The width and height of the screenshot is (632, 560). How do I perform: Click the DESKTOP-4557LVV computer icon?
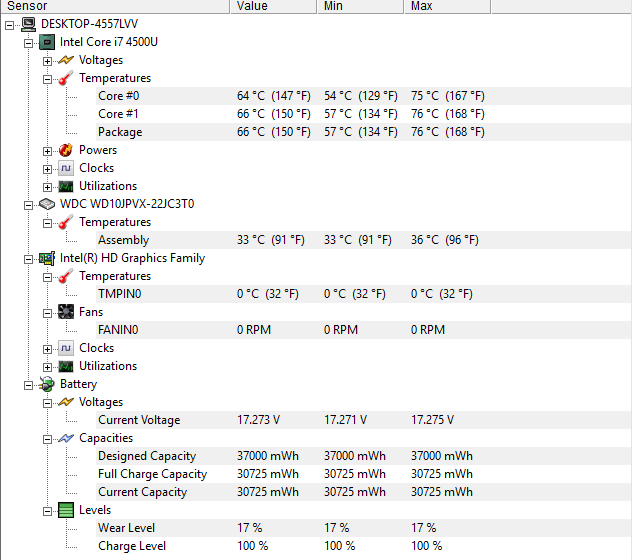click(28, 24)
